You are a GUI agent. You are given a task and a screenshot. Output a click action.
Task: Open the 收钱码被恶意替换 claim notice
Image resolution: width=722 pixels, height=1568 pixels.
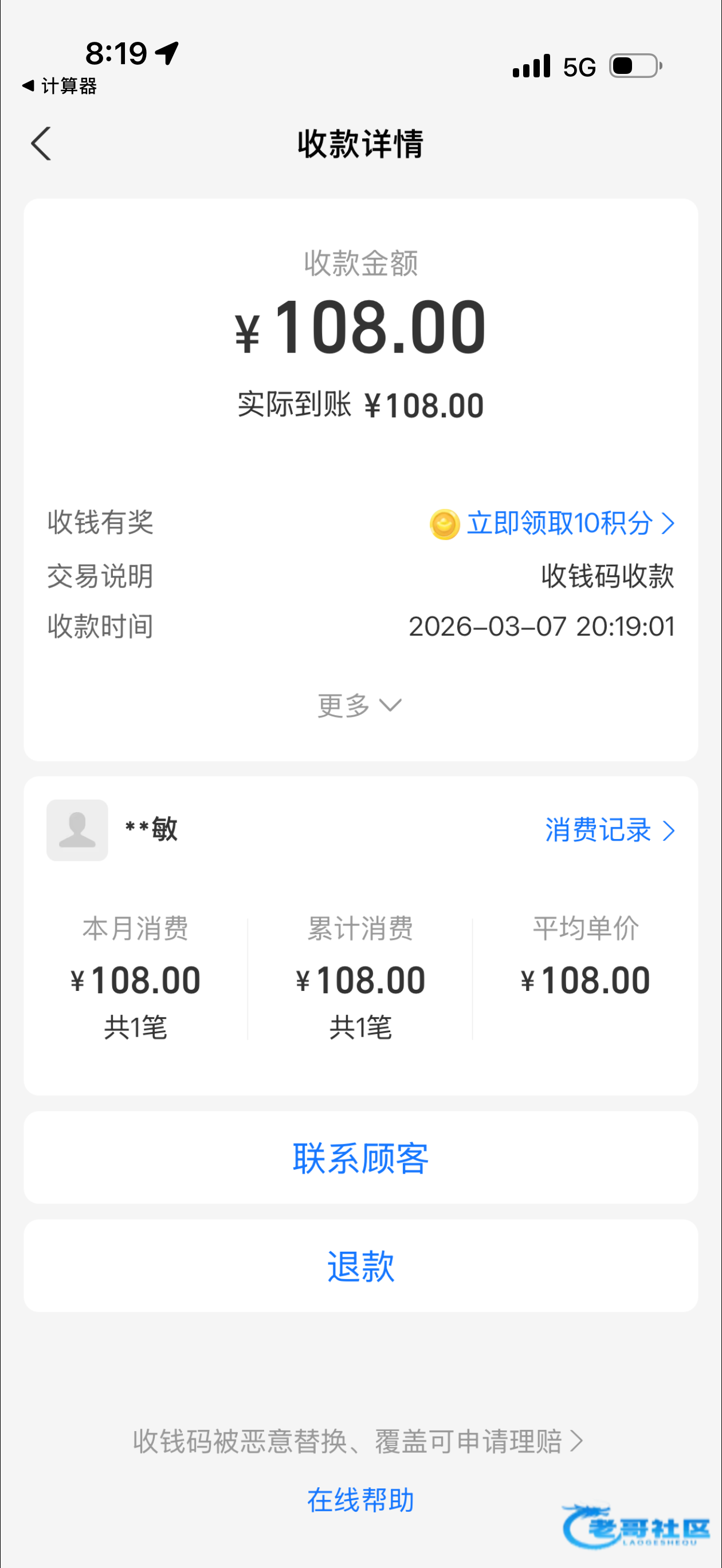point(347,1441)
